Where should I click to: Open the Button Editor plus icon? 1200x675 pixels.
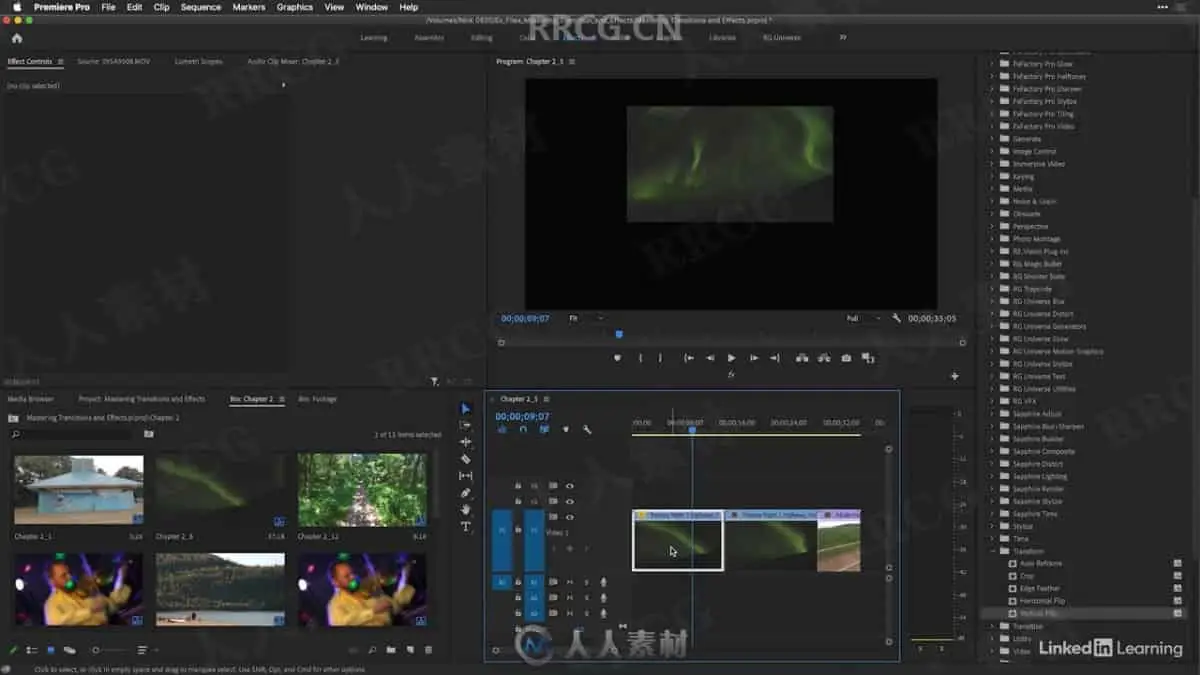tap(954, 376)
